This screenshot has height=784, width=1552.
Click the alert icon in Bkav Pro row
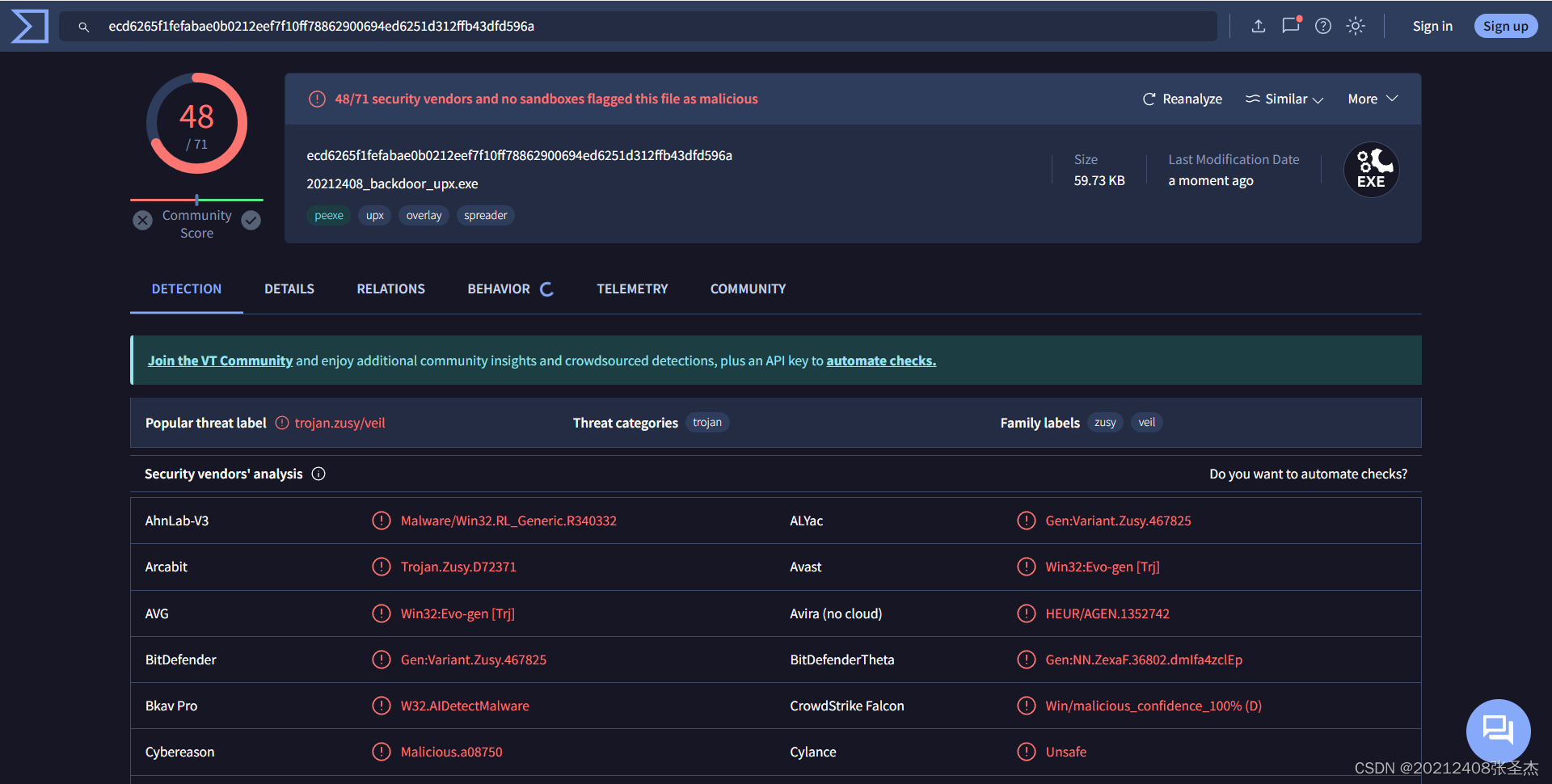[382, 706]
